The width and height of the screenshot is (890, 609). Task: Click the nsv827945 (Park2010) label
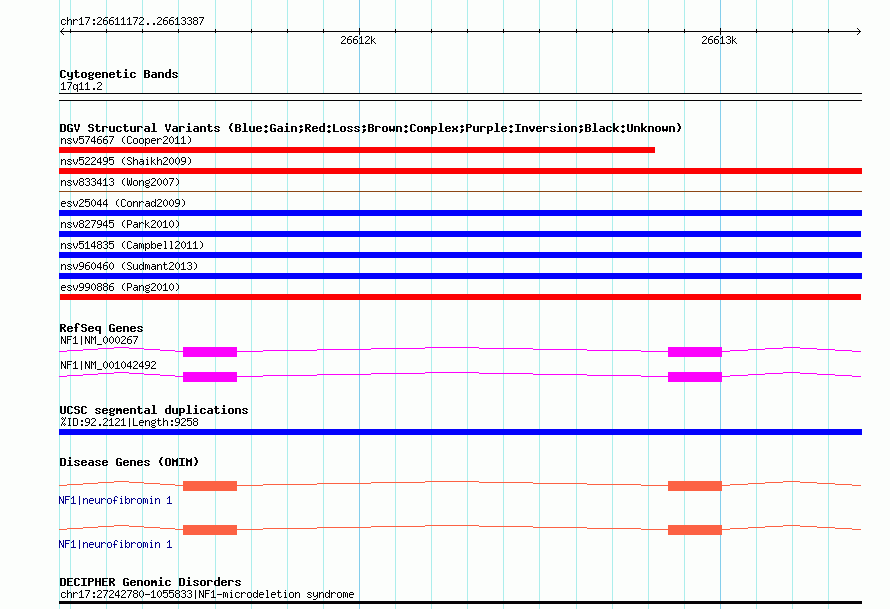pos(120,224)
